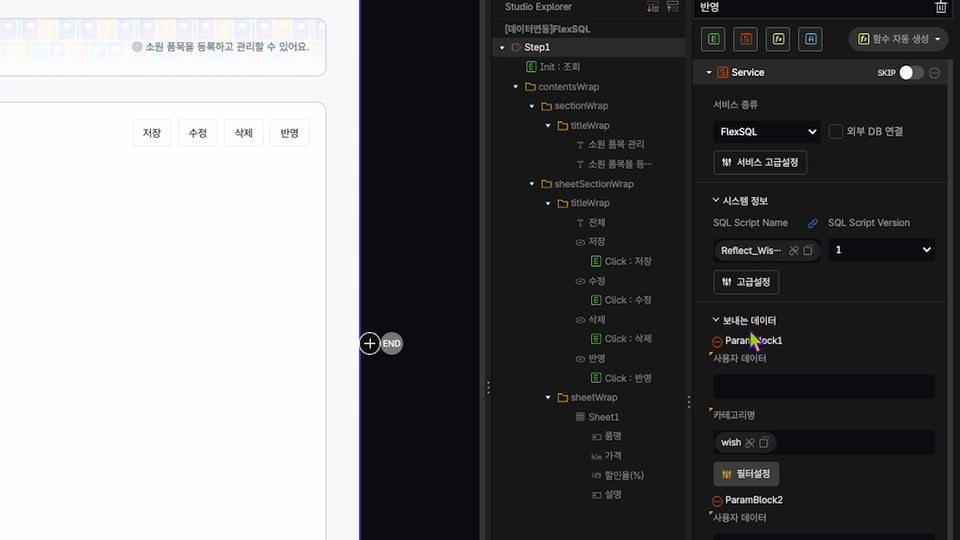Click the 반영 button in the preview
This screenshot has height=540, width=960.
(290, 133)
